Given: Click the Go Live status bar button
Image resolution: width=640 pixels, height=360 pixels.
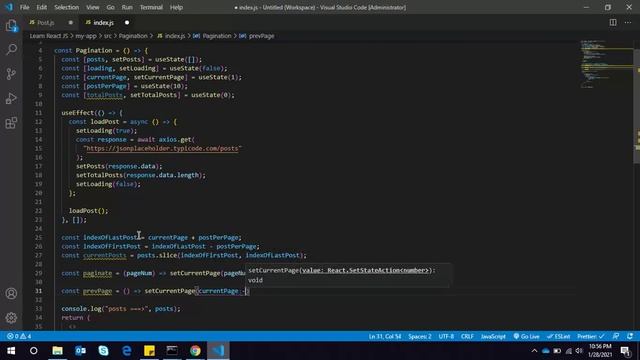Looking at the screenshot, I should coord(527,336).
